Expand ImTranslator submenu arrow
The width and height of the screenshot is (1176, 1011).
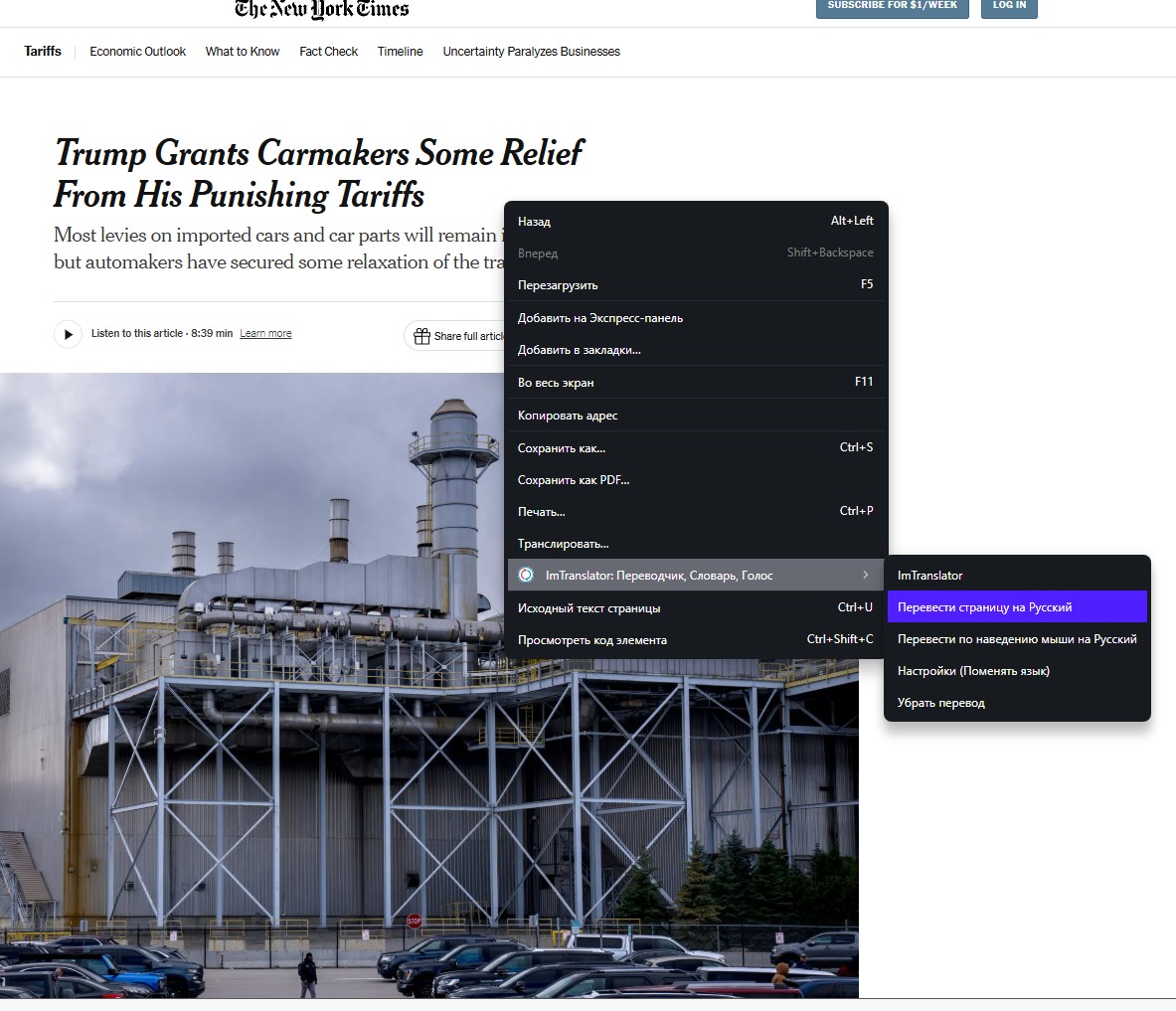click(x=866, y=575)
